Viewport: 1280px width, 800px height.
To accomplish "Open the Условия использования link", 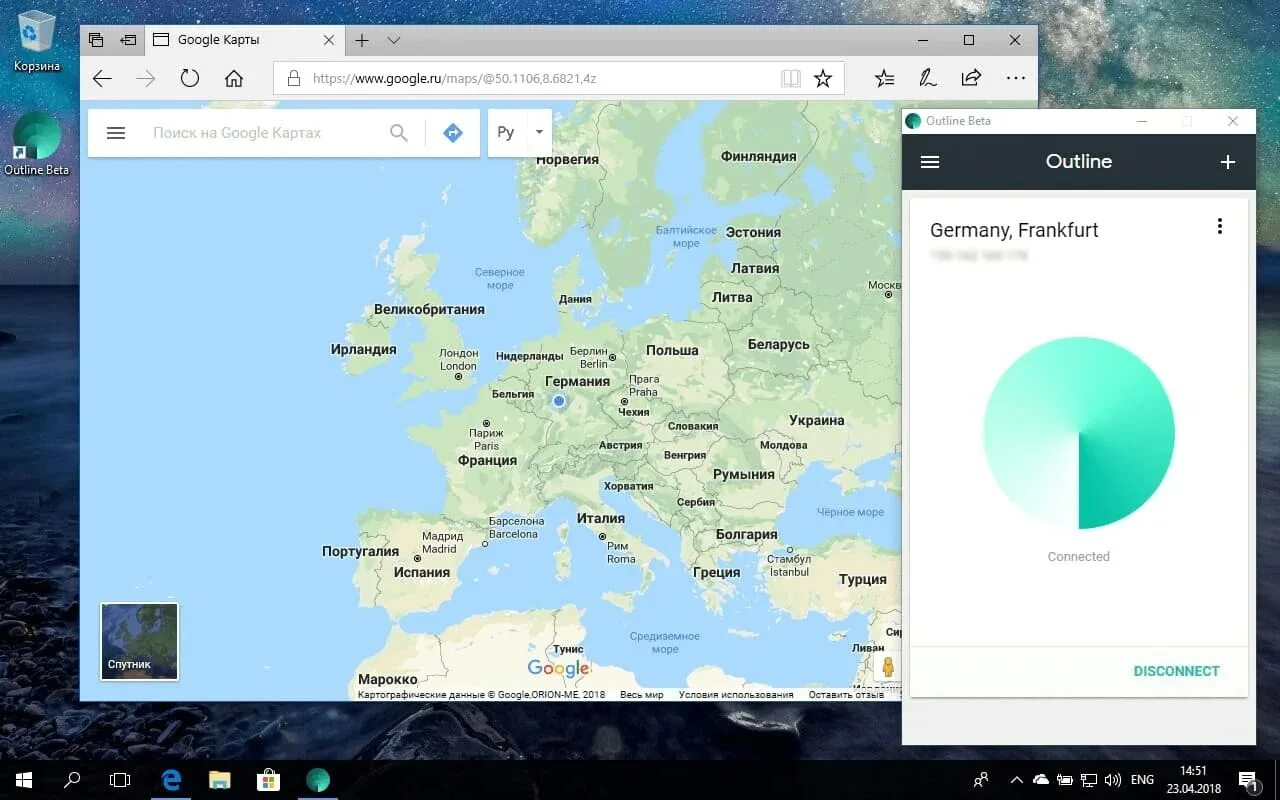I will (736, 694).
